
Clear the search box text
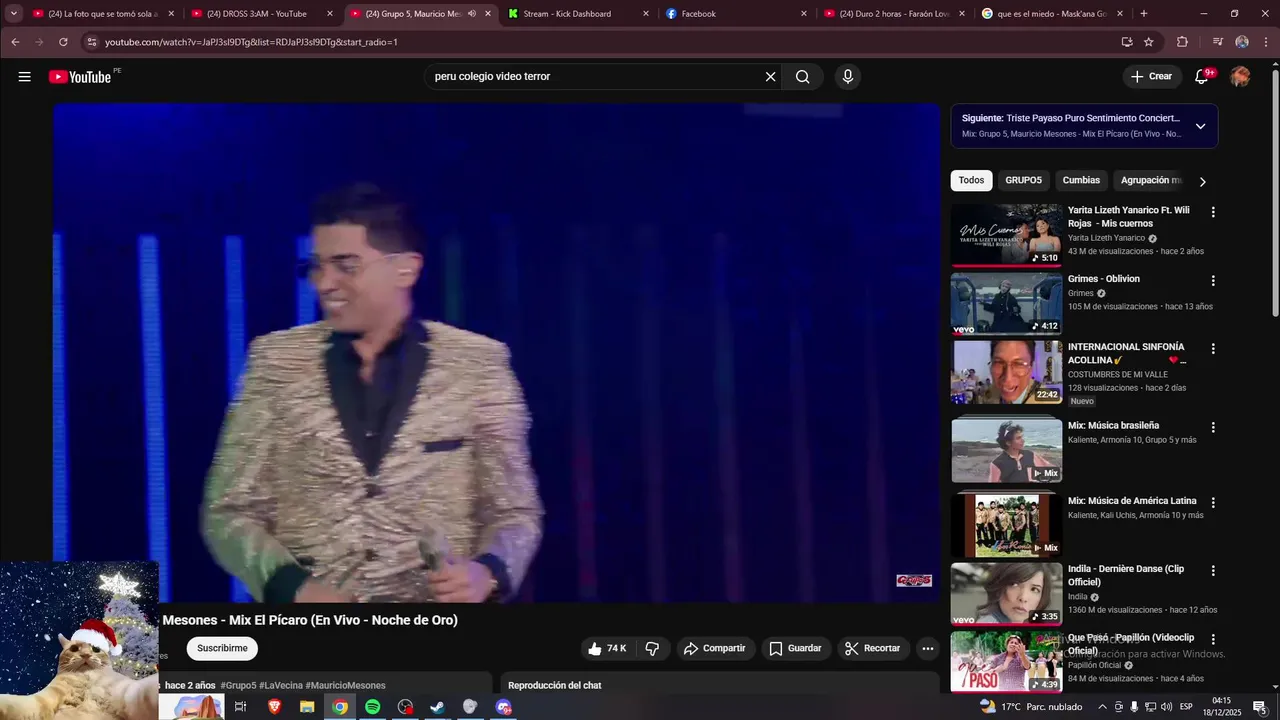(x=770, y=77)
